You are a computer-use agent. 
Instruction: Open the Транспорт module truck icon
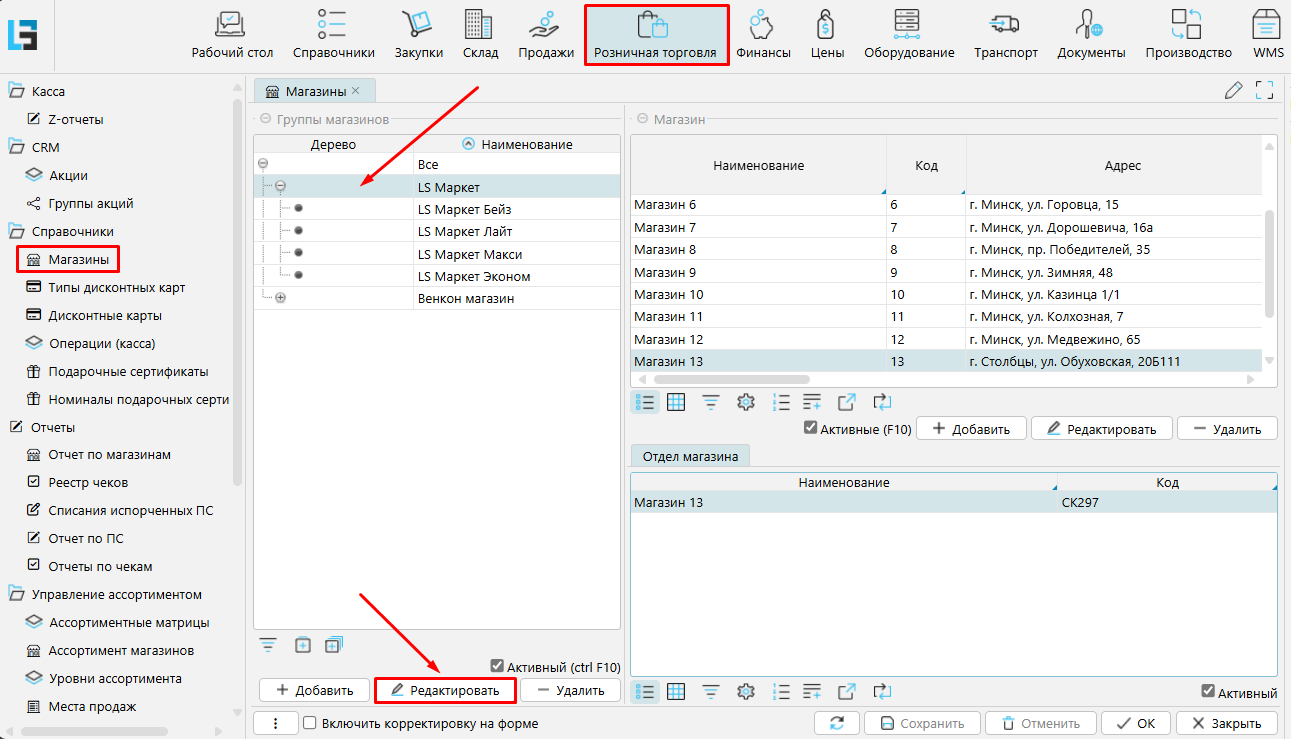click(1005, 25)
